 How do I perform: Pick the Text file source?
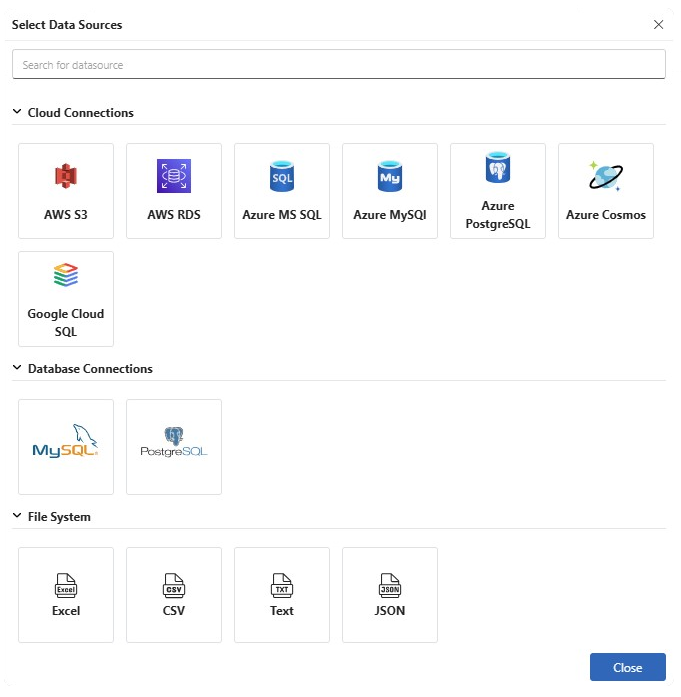[x=282, y=595]
